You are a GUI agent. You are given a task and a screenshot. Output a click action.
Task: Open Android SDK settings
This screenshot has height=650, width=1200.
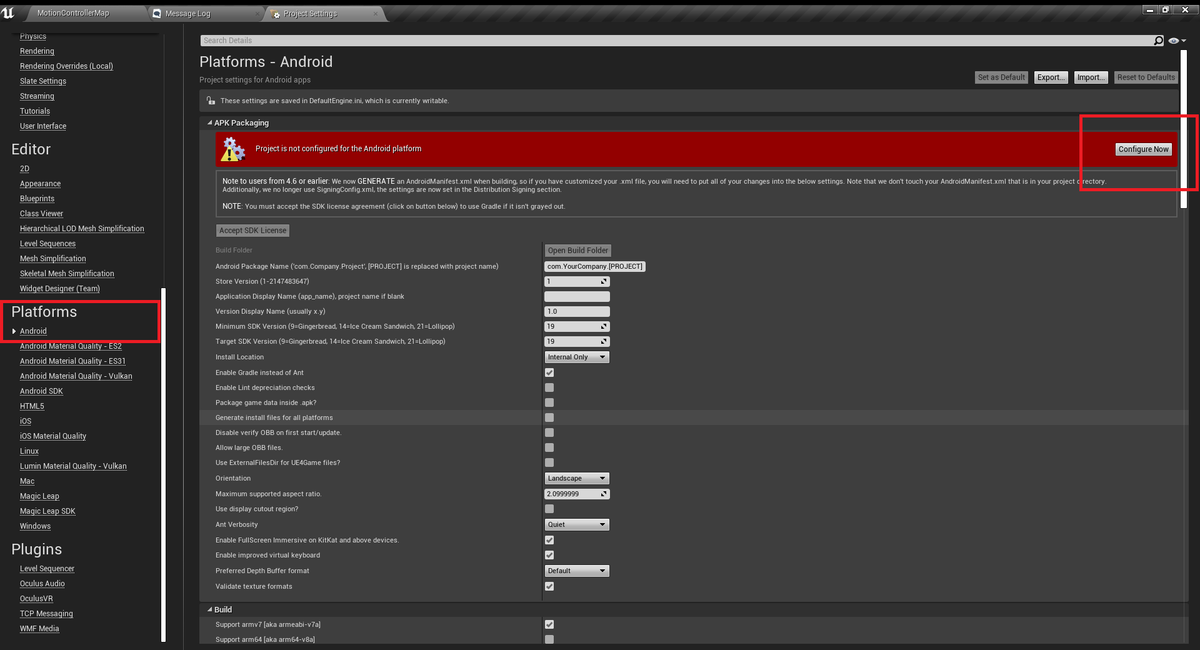click(x=41, y=391)
